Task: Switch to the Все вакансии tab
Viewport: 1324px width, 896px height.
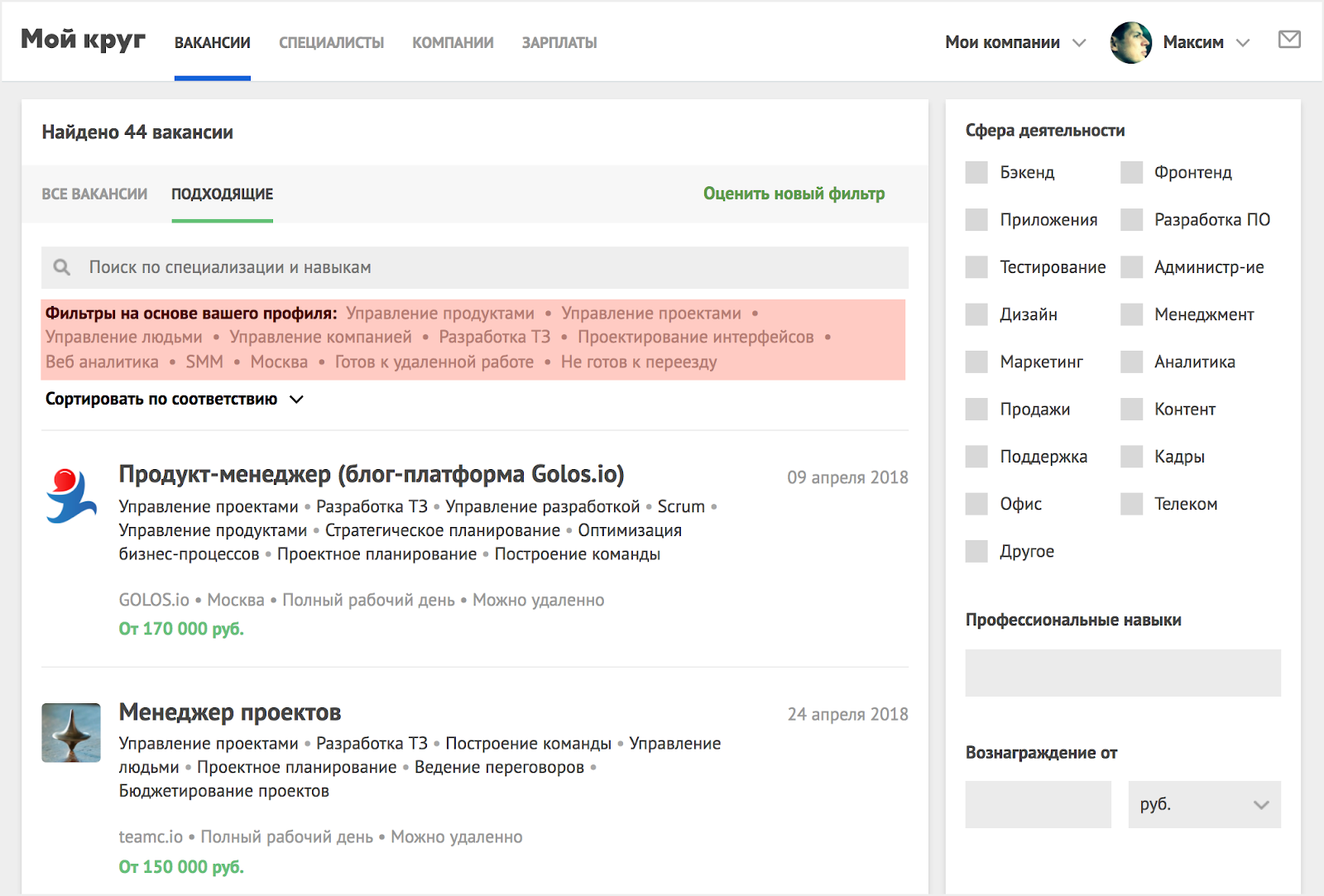Action: 94,194
